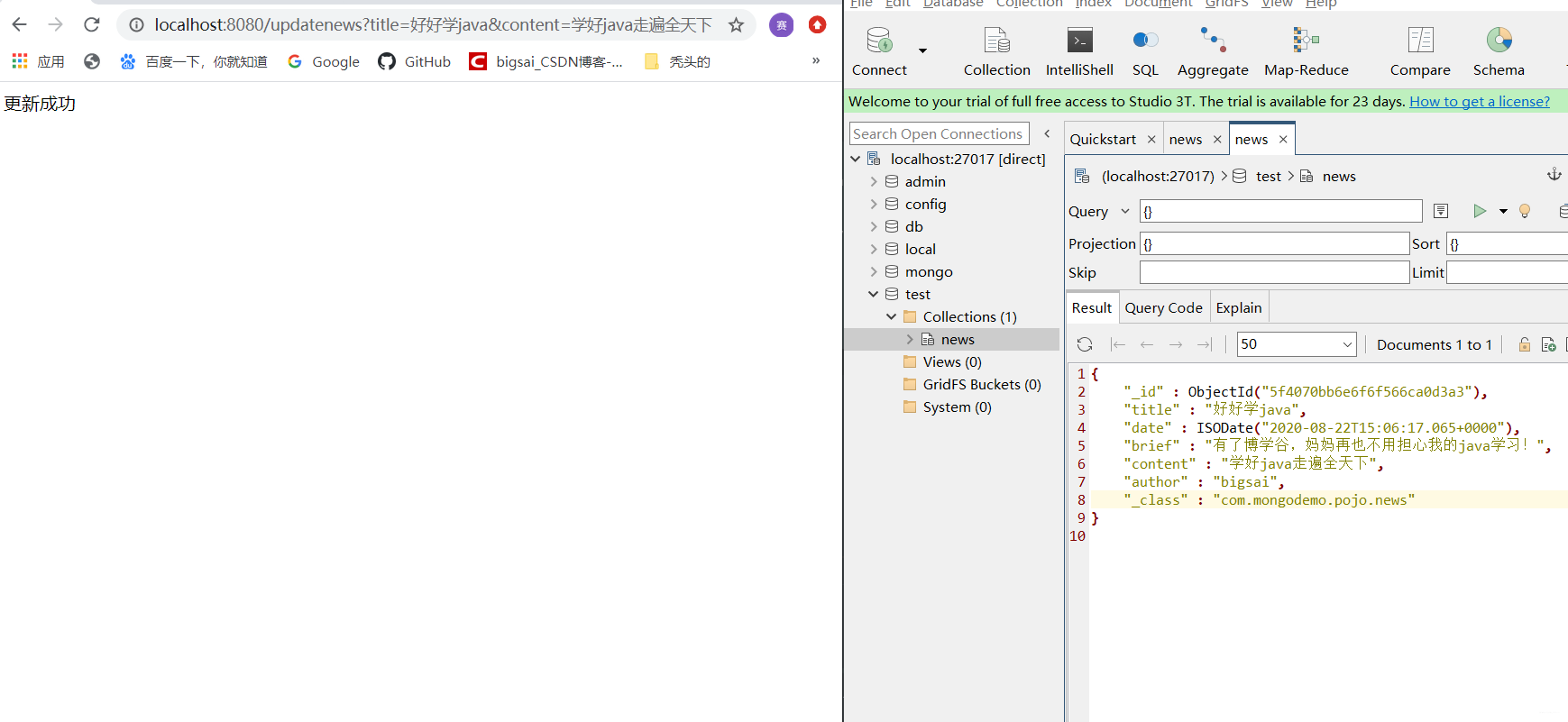Expand the admin database

pyautogui.click(x=873, y=181)
